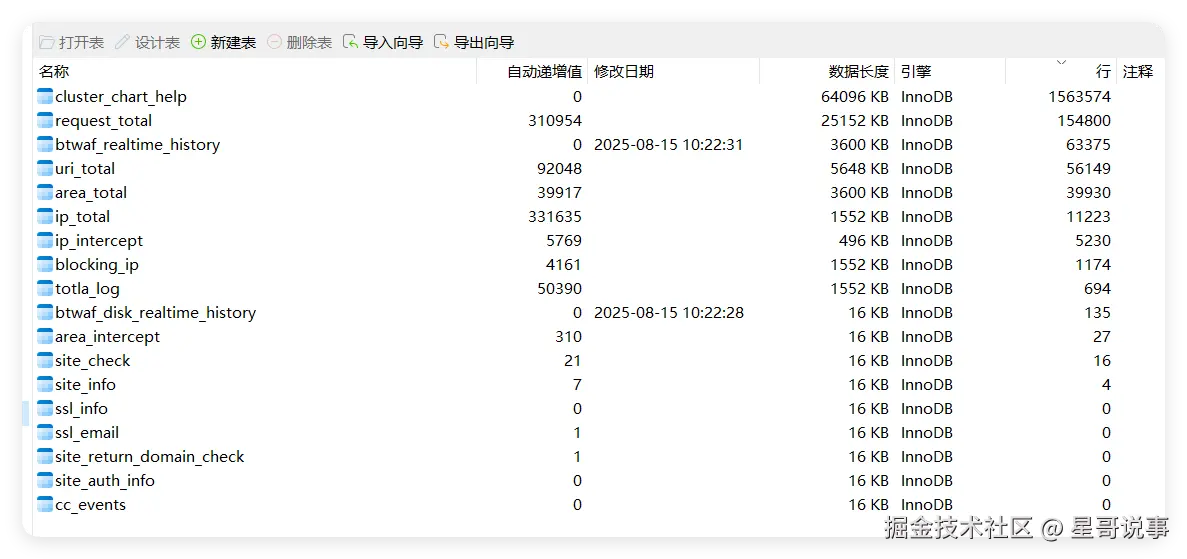Select table icon for ip_intercept
Viewport: 1187px width, 559px height.
pos(45,241)
